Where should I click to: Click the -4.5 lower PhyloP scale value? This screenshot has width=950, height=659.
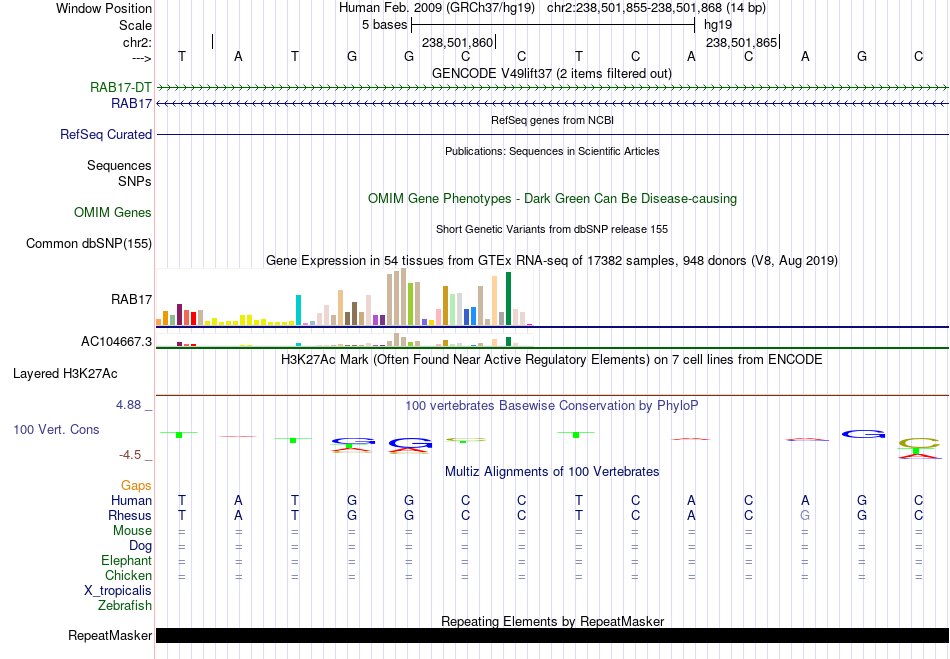130,455
